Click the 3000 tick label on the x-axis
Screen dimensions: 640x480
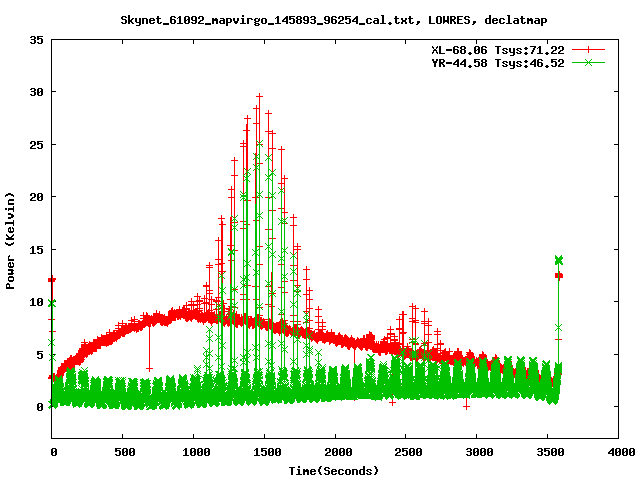pyautogui.click(x=477, y=452)
